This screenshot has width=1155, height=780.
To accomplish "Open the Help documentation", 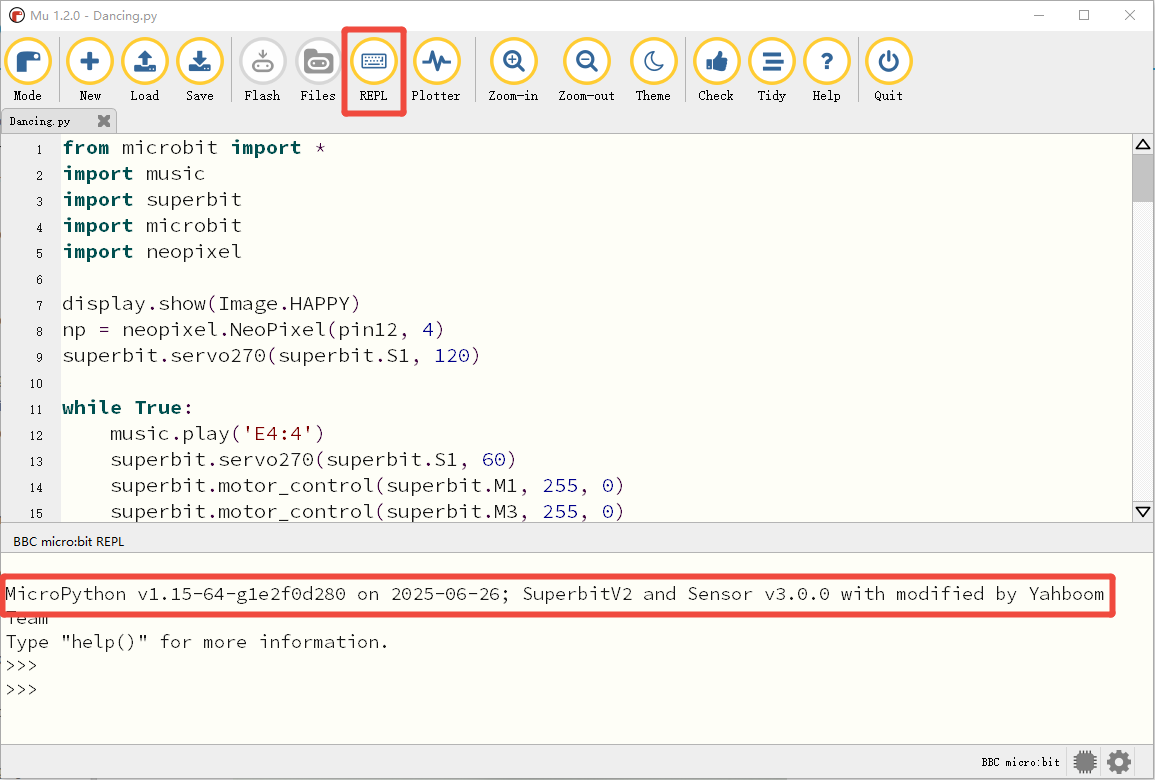I will [x=826, y=70].
